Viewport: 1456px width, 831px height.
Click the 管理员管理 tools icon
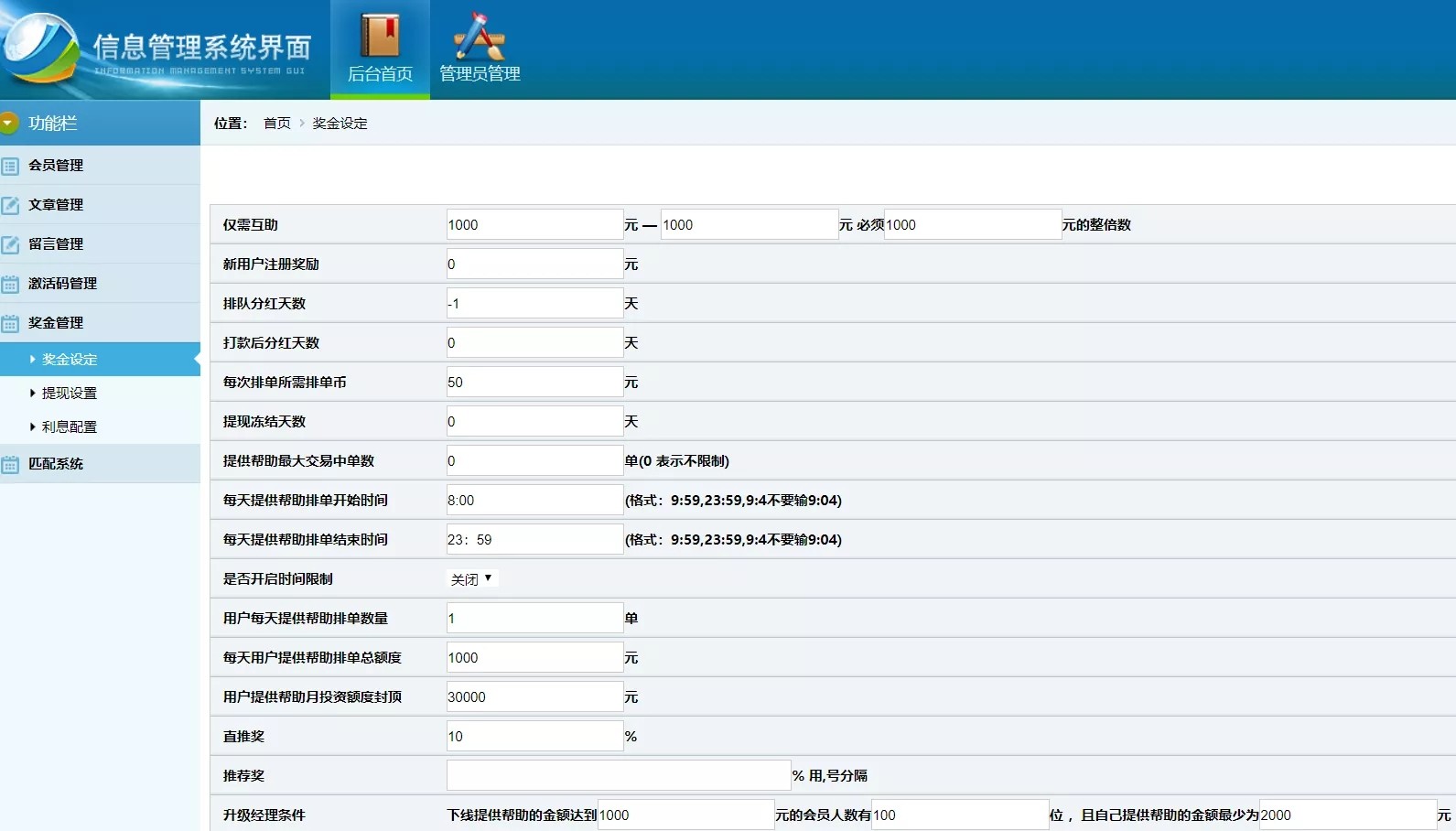(479, 36)
